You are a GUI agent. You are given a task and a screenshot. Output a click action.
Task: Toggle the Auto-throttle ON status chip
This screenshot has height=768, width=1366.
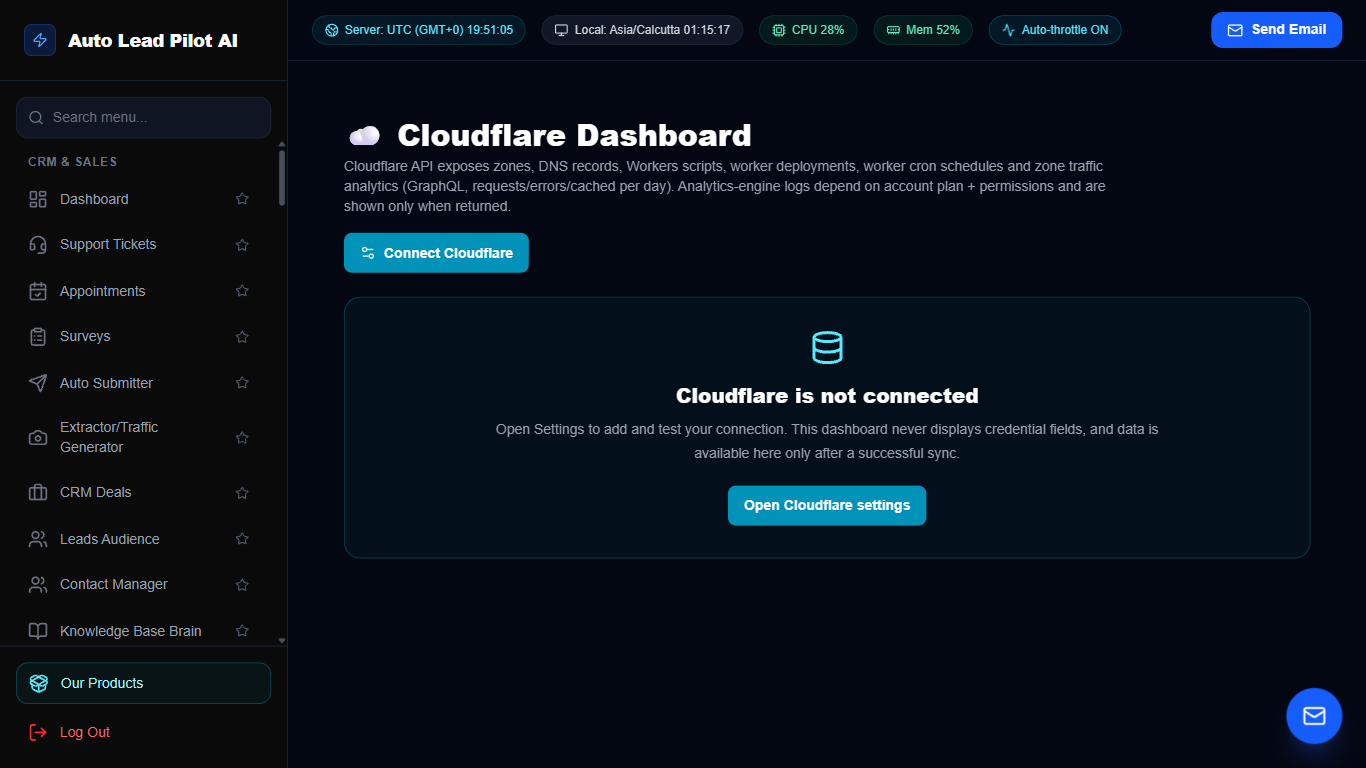(x=1055, y=30)
